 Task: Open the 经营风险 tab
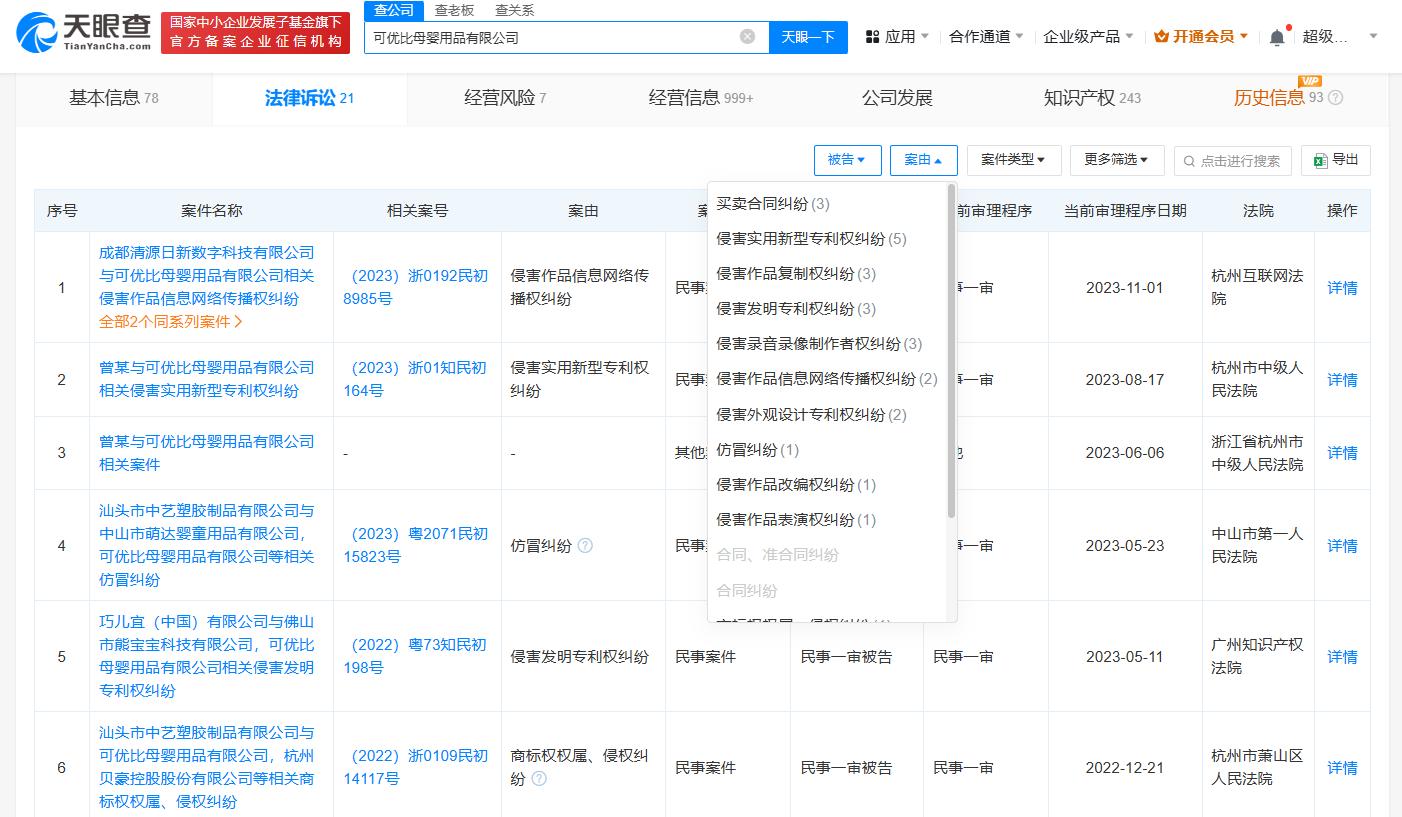(505, 98)
